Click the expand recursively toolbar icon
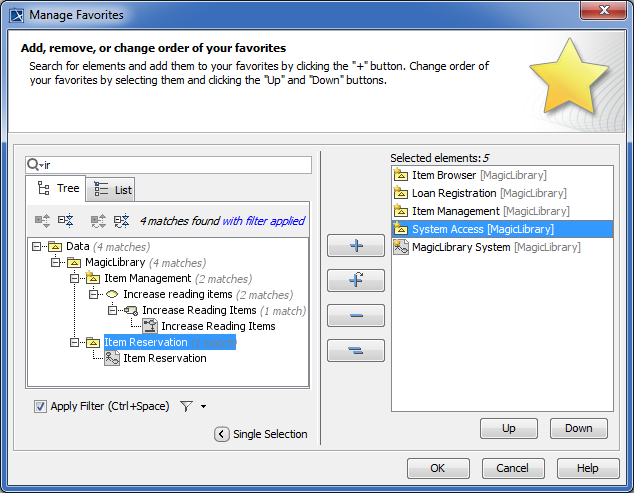Image resolution: width=634 pixels, height=493 pixels. point(98,221)
